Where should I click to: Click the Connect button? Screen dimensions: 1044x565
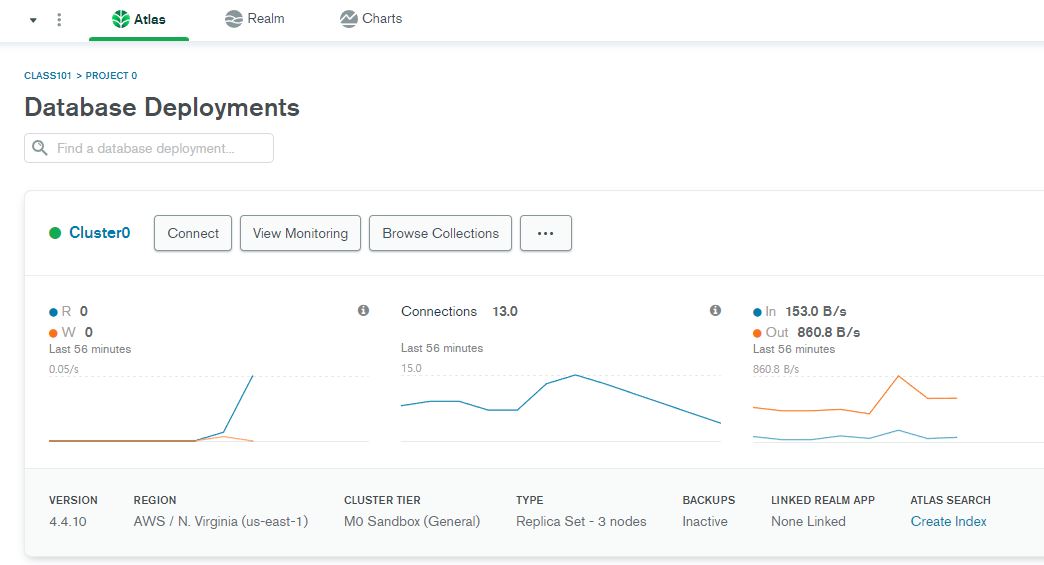193,233
